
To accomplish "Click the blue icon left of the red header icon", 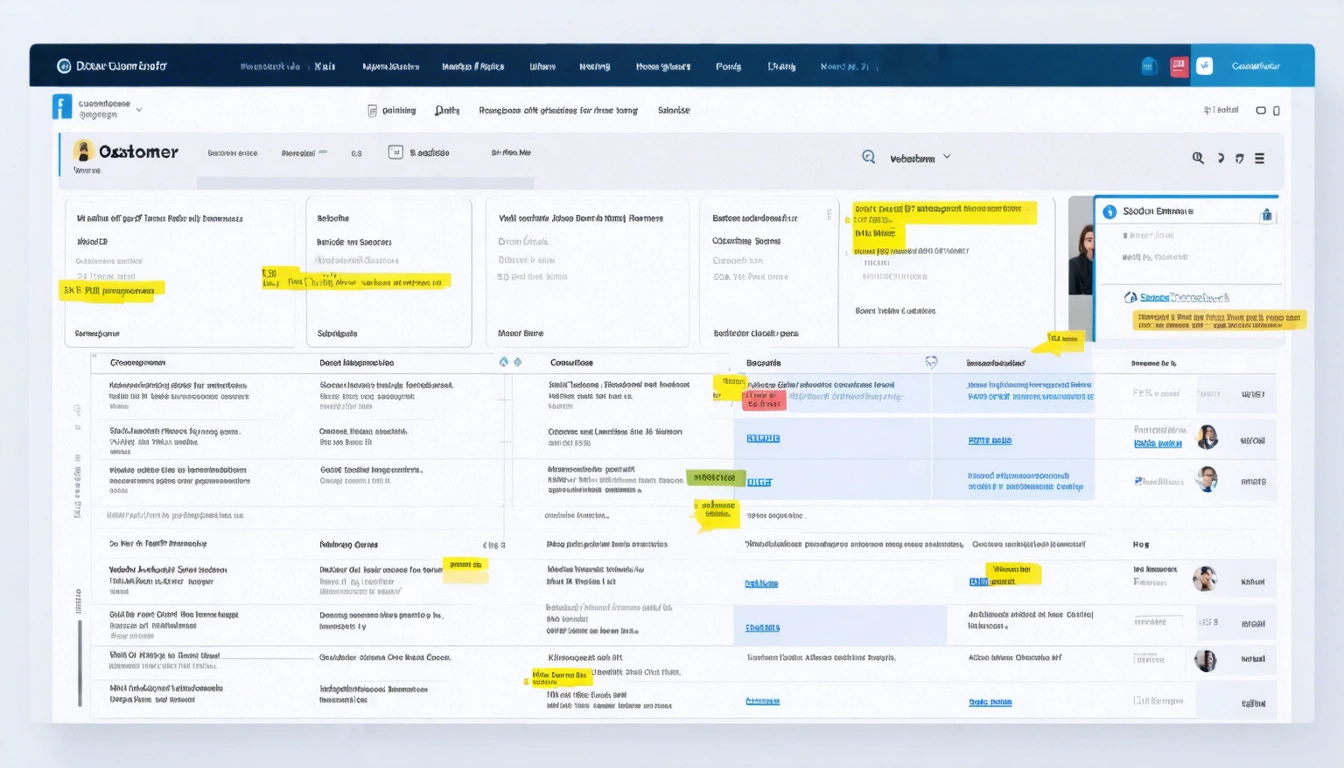I will [1149, 66].
